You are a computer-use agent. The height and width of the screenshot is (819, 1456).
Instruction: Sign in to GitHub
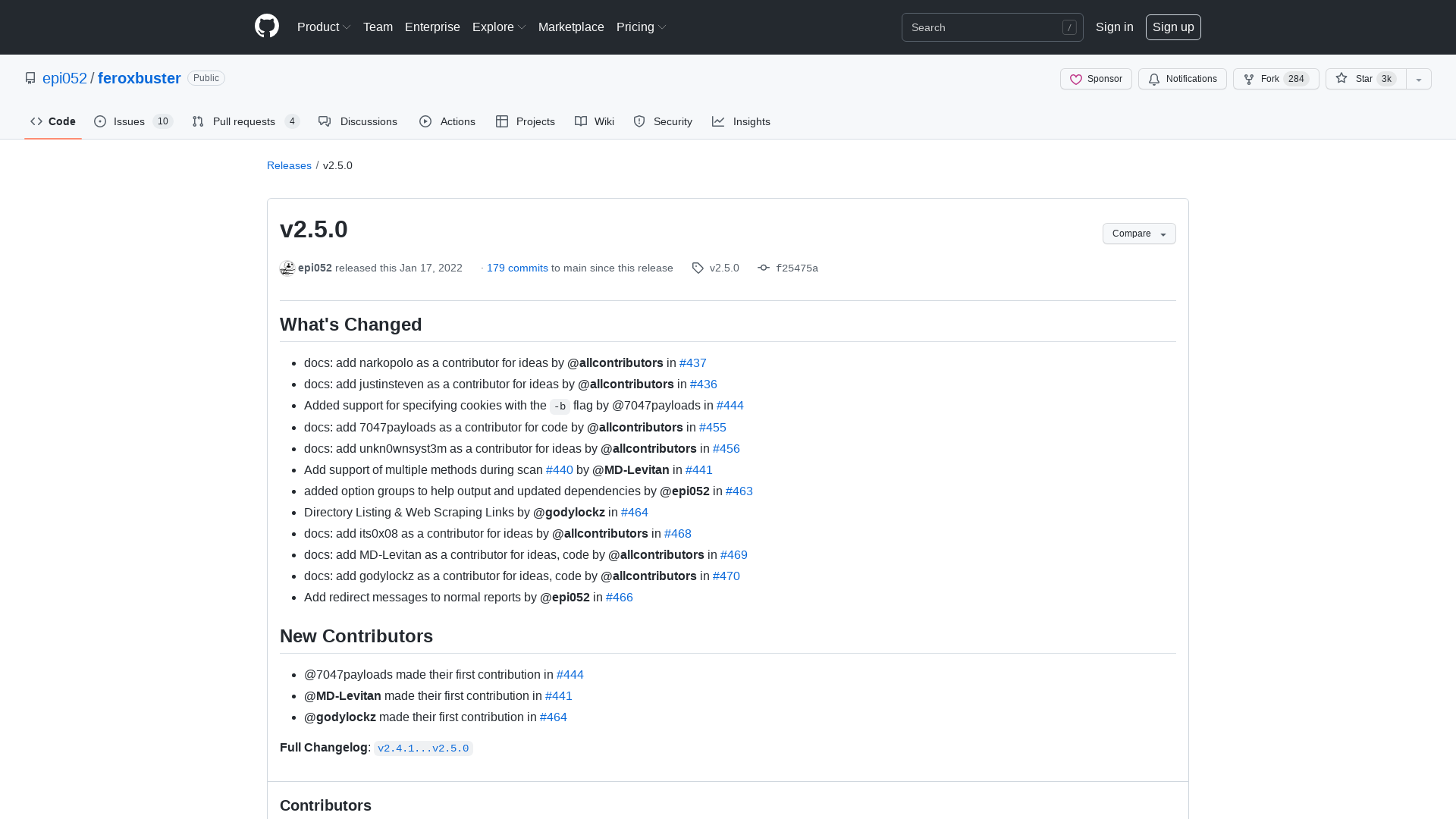pyautogui.click(x=1114, y=27)
